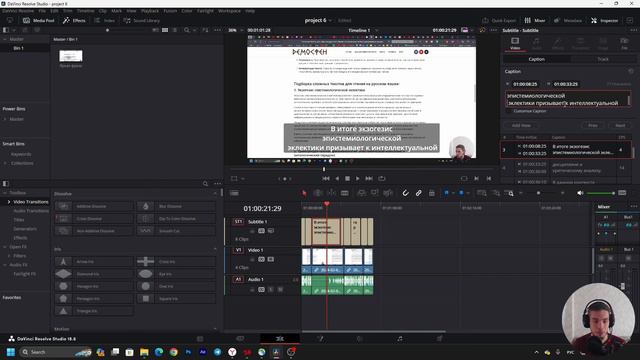Mute audio with the speaker icon
Viewport: 640px width, 360px height.
point(580,193)
